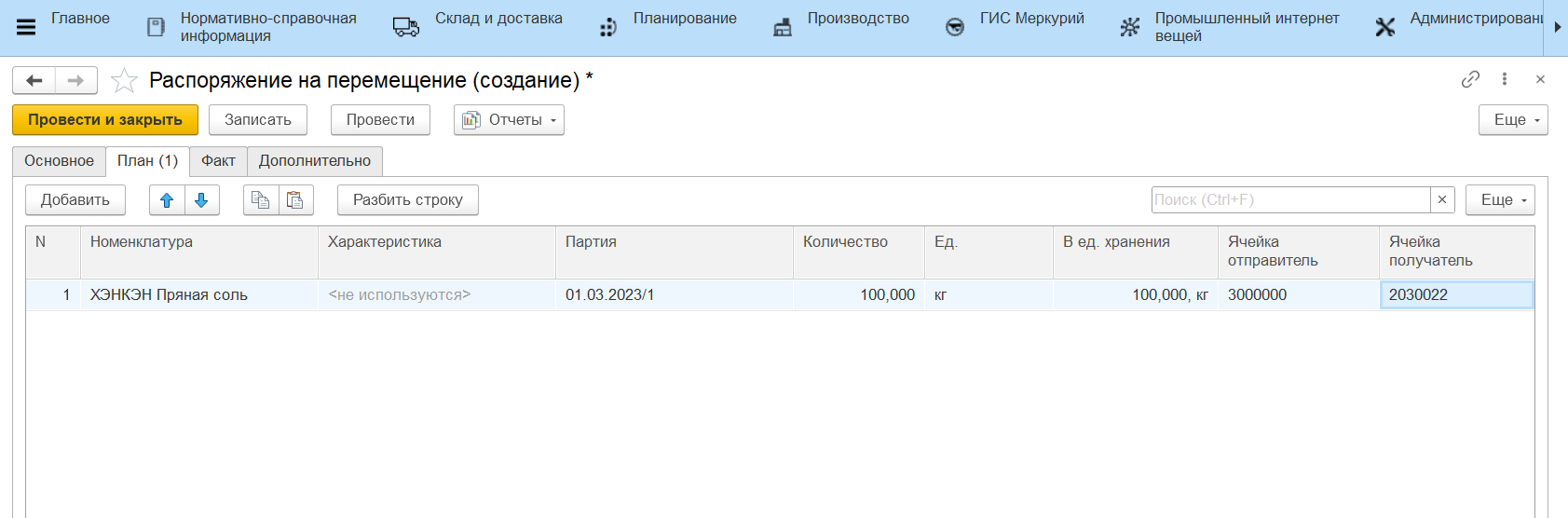The height and width of the screenshot is (518, 1568).
Task: Open the Дополнительно tab
Action: click(314, 161)
